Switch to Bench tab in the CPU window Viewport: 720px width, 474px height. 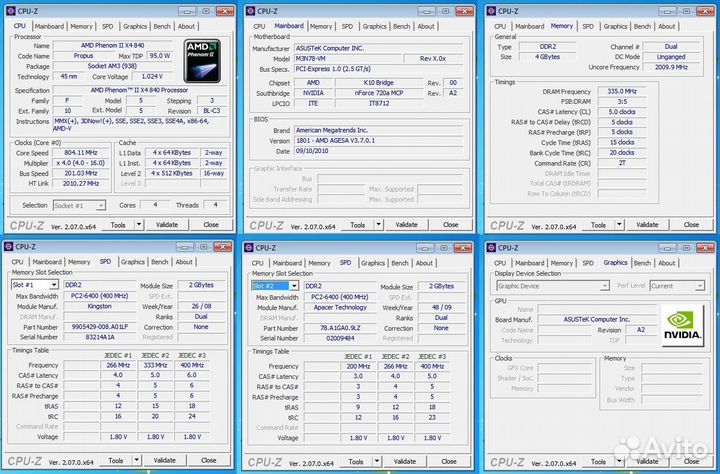(162, 27)
